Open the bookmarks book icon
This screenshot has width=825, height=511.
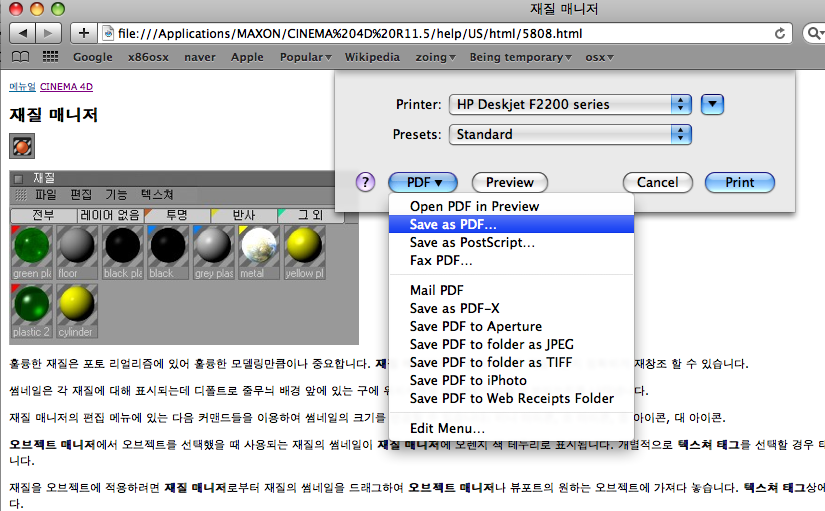(21, 57)
